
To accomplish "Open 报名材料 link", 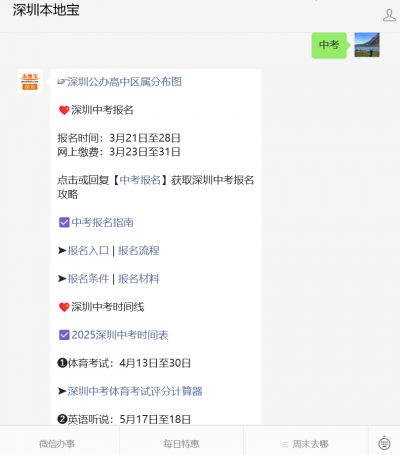I will coord(139,278).
